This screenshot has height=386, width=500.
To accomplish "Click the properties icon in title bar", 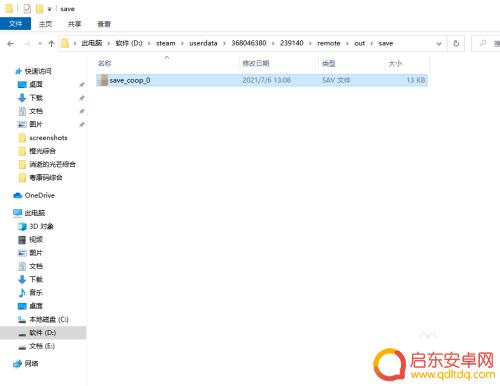I will (x=27, y=9).
